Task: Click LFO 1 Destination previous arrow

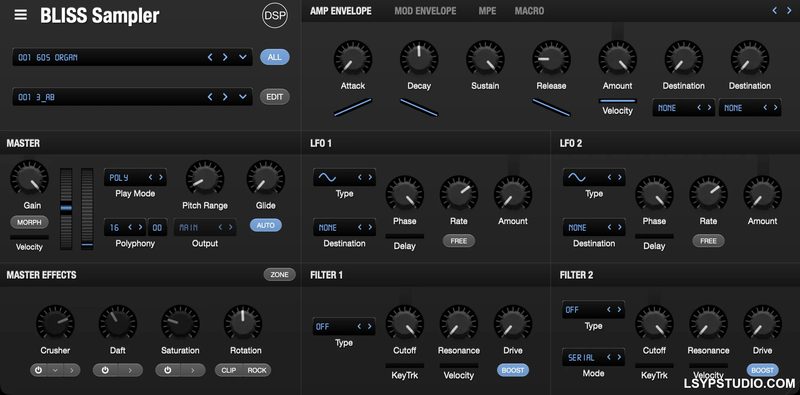Action: point(360,228)
